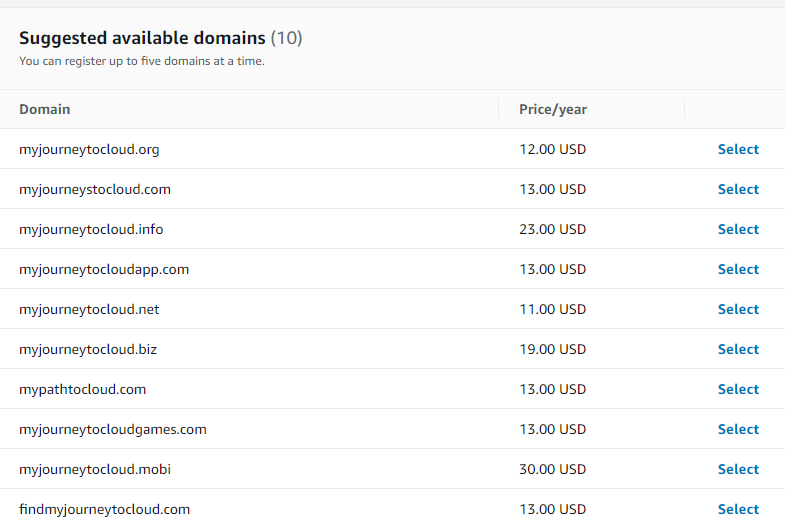Image resolution: width=785 pixels, height=525 pixels.
Task: Click the 11.00 USD price cell
Action: [x=552, y=309]
